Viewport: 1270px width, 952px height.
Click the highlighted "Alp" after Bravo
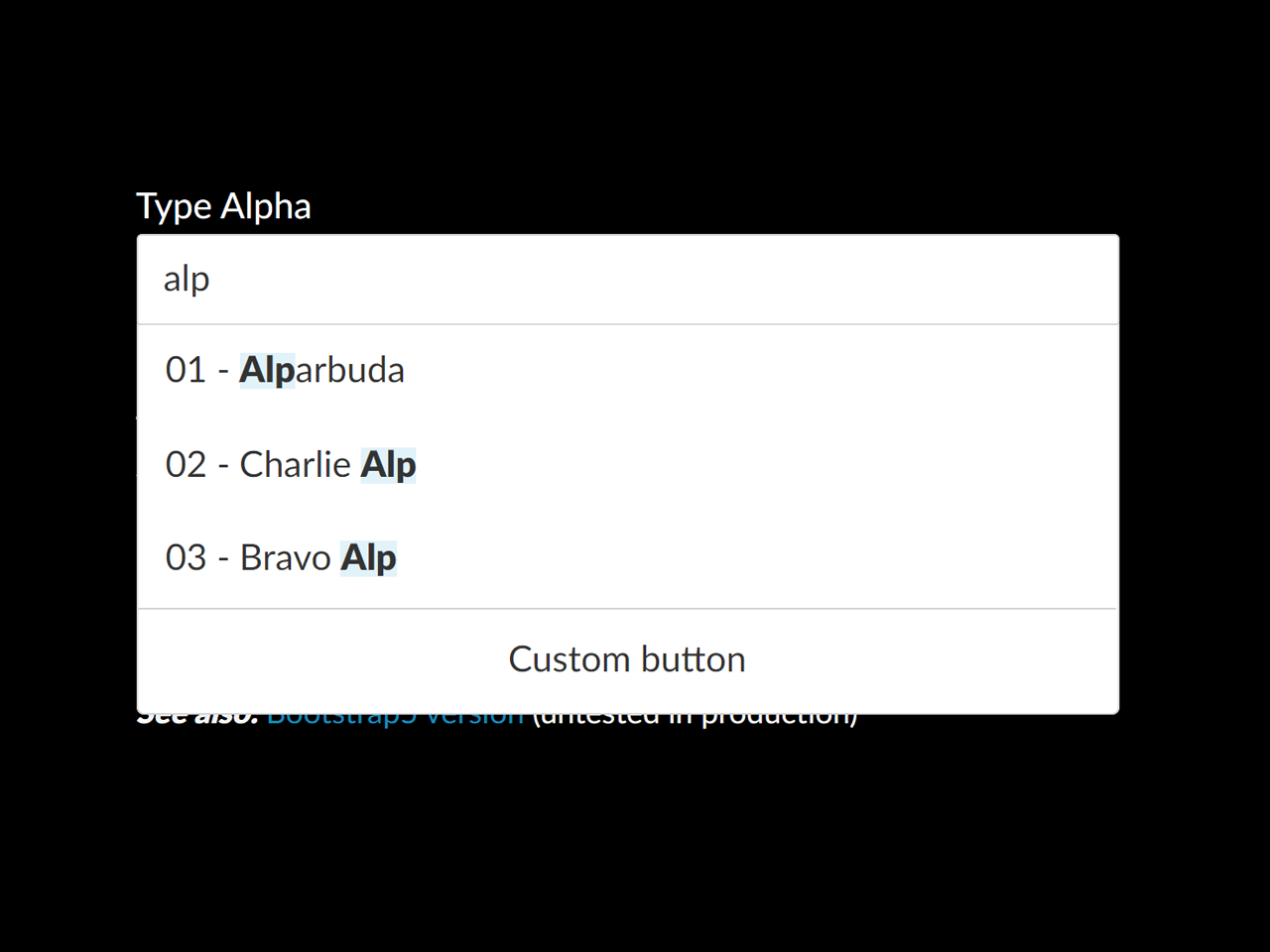point(368,557)
